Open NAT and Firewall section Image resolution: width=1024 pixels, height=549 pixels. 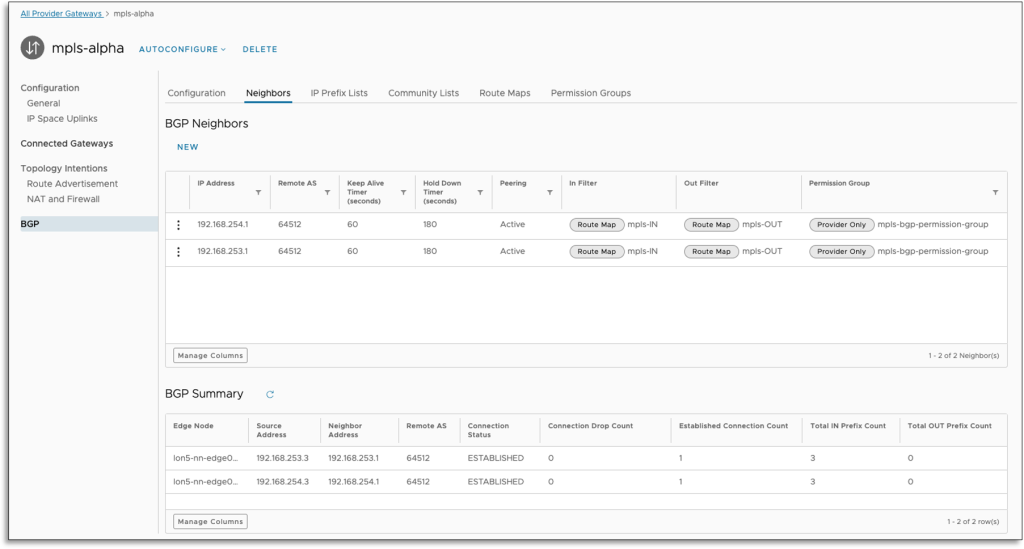63,199
